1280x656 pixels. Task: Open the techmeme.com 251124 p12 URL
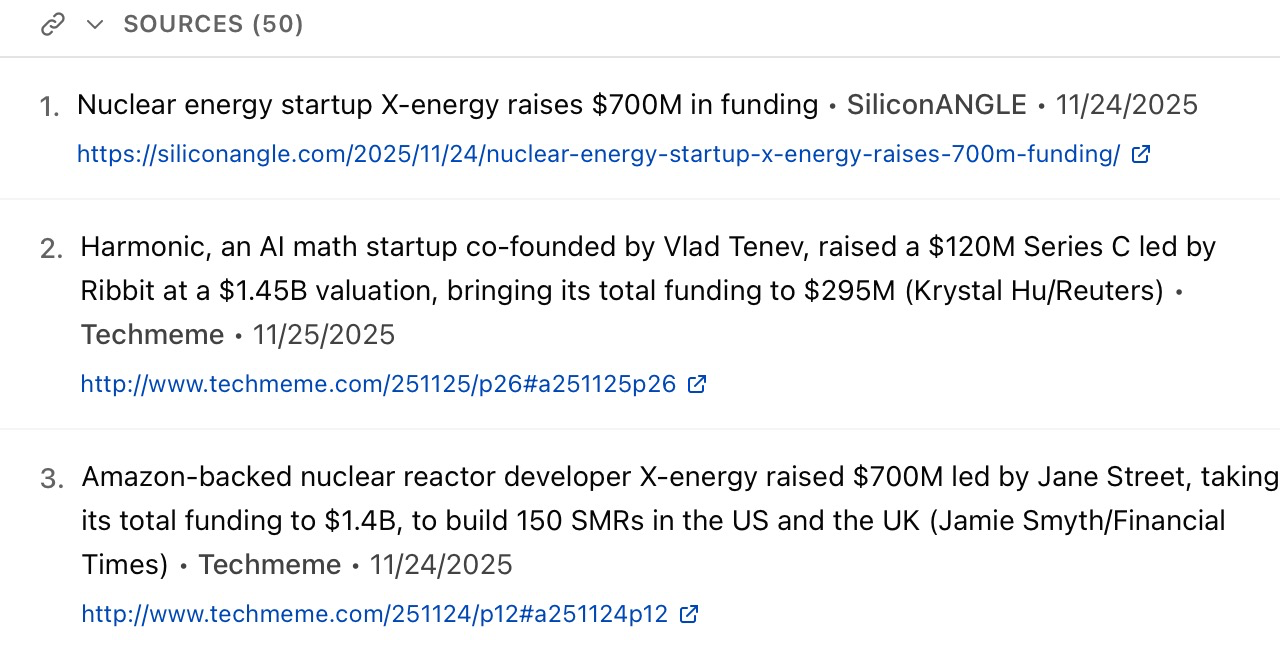click(x=374, y=614)
